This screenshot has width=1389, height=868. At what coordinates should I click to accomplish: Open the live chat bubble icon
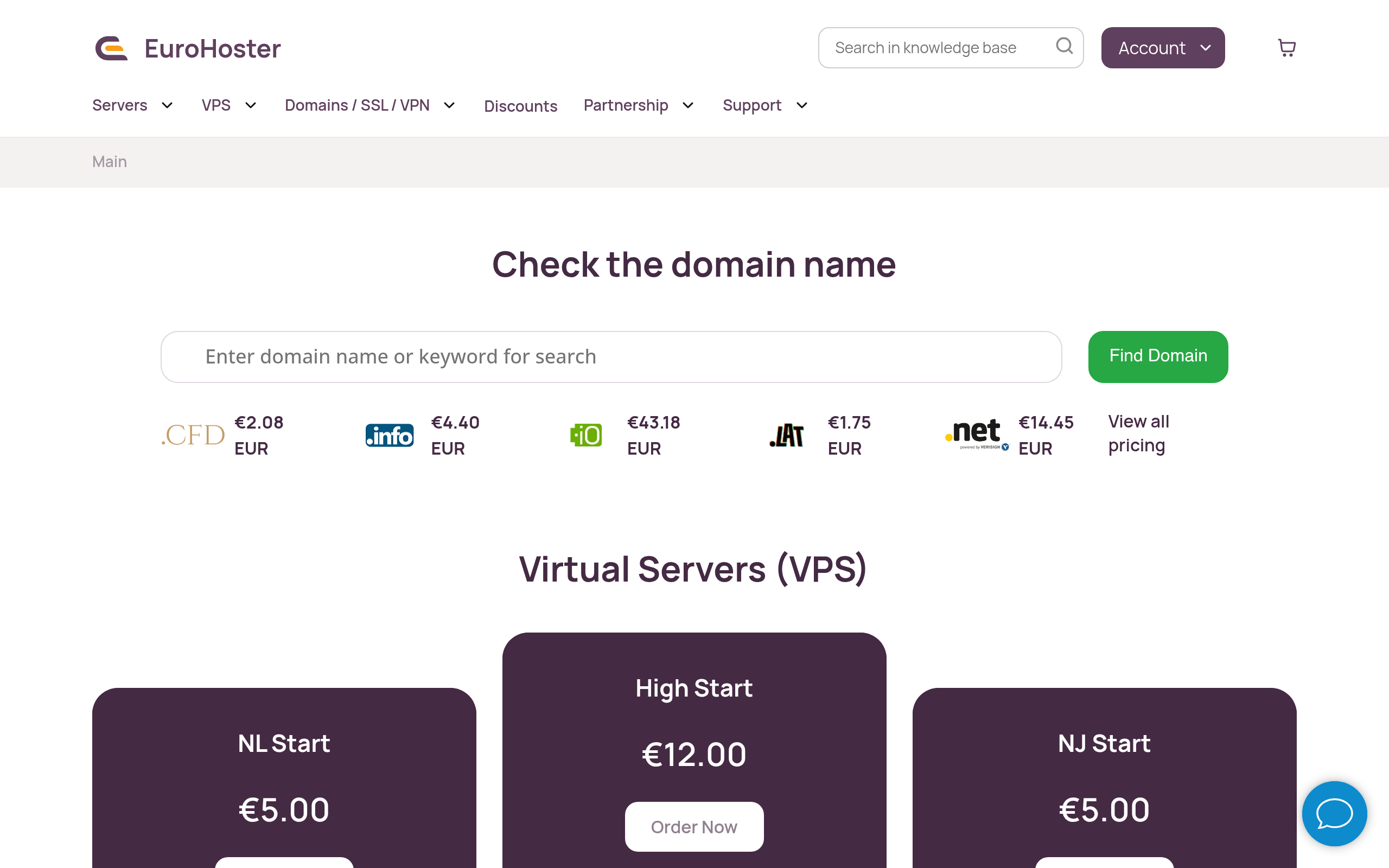(1335, 813)
